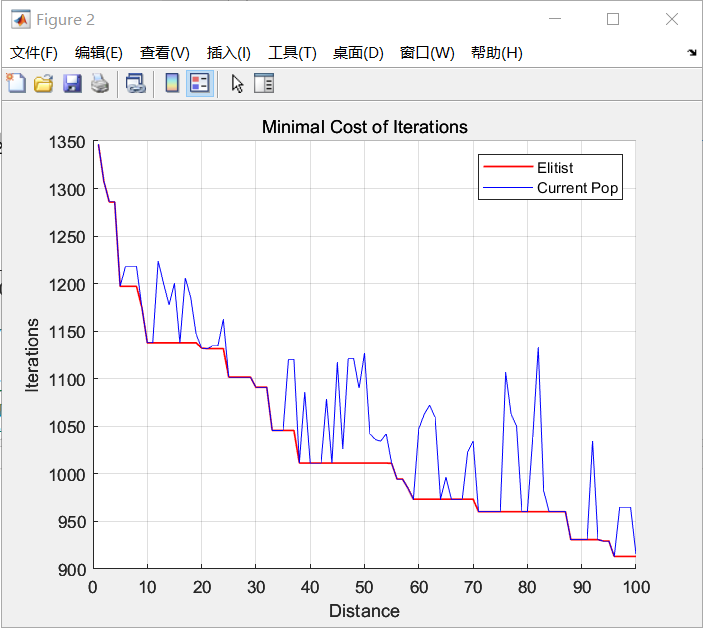Screen dimensions: 703x628
Task: Click the x-axis tick label 100
Action: (636, 587)
